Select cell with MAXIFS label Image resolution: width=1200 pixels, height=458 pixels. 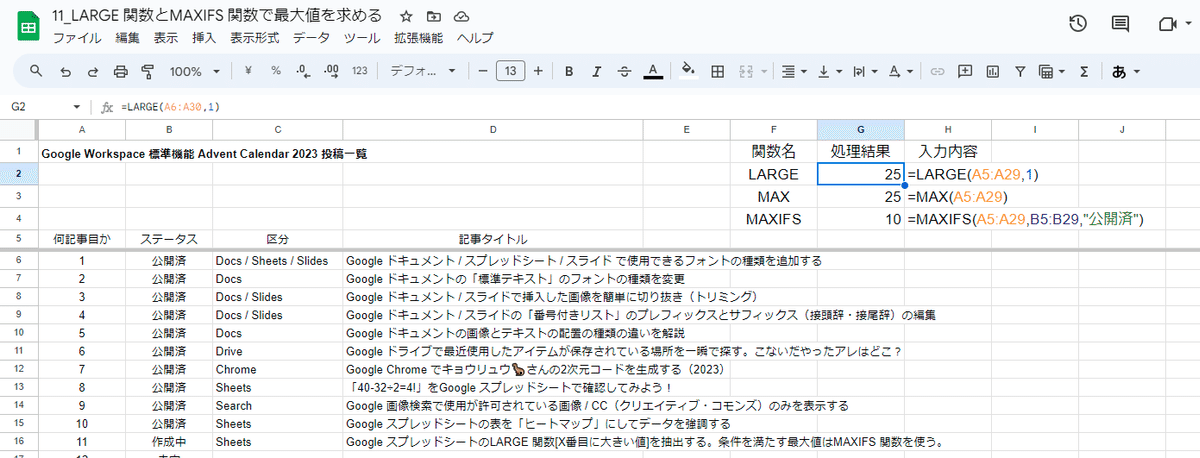[x=774, y=219]
